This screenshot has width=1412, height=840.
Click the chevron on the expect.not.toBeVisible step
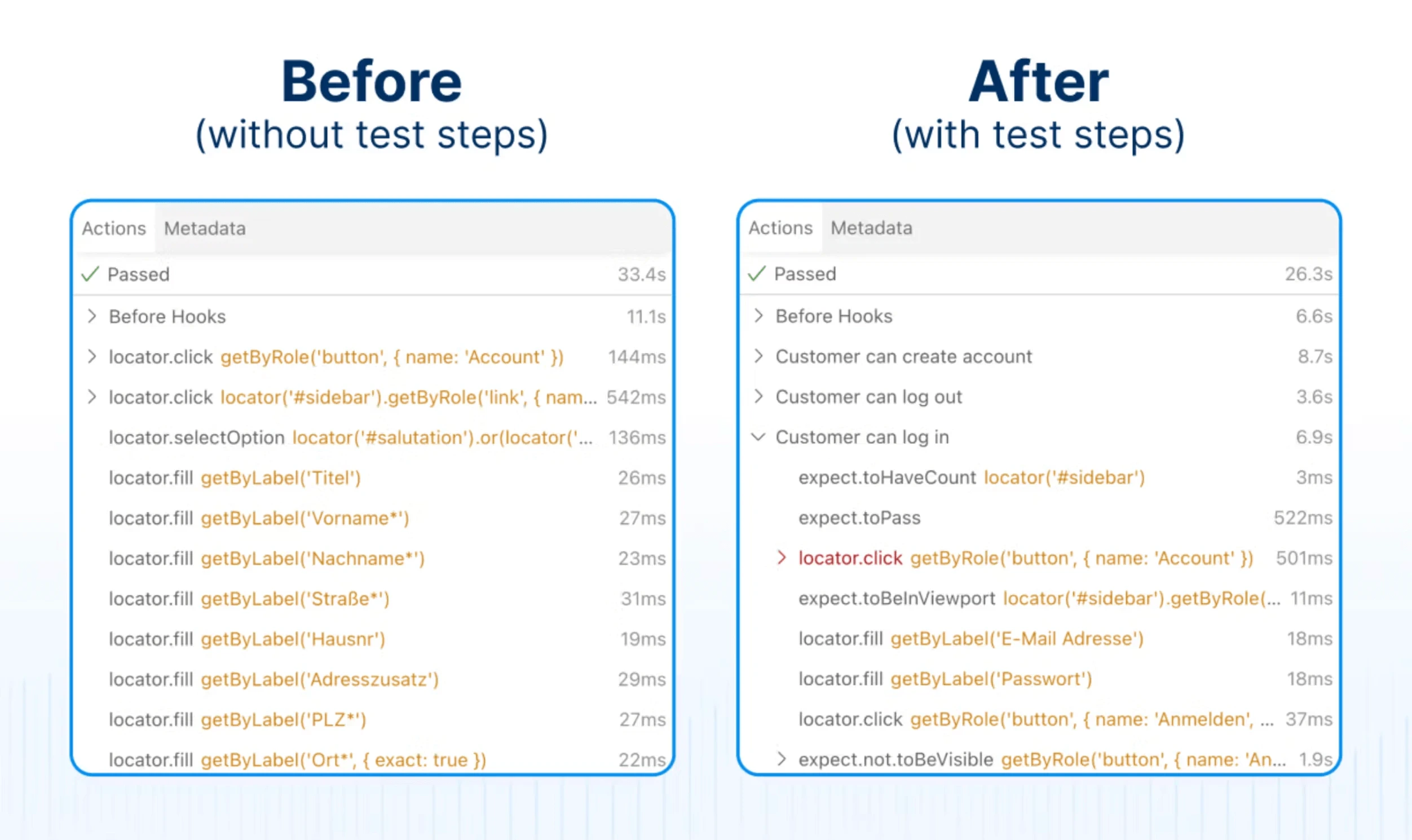(783, 759)
